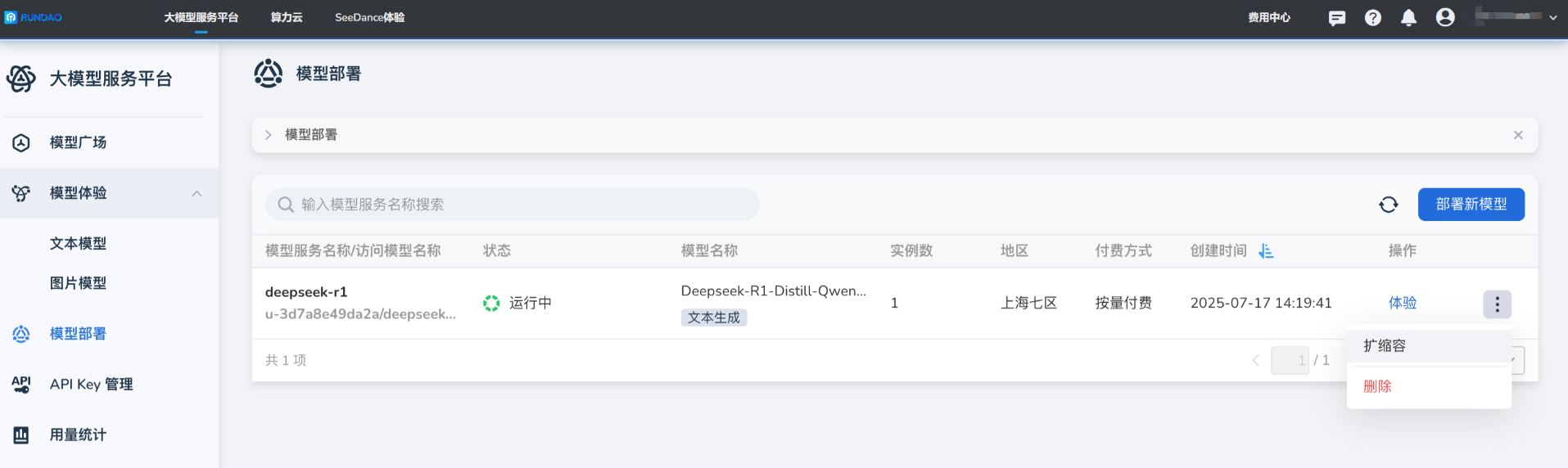Image resolution: width=1568 pixels, height=468 pixels.
Task: Click the 体验 link for deepseek-r1
Action: 1403,303
